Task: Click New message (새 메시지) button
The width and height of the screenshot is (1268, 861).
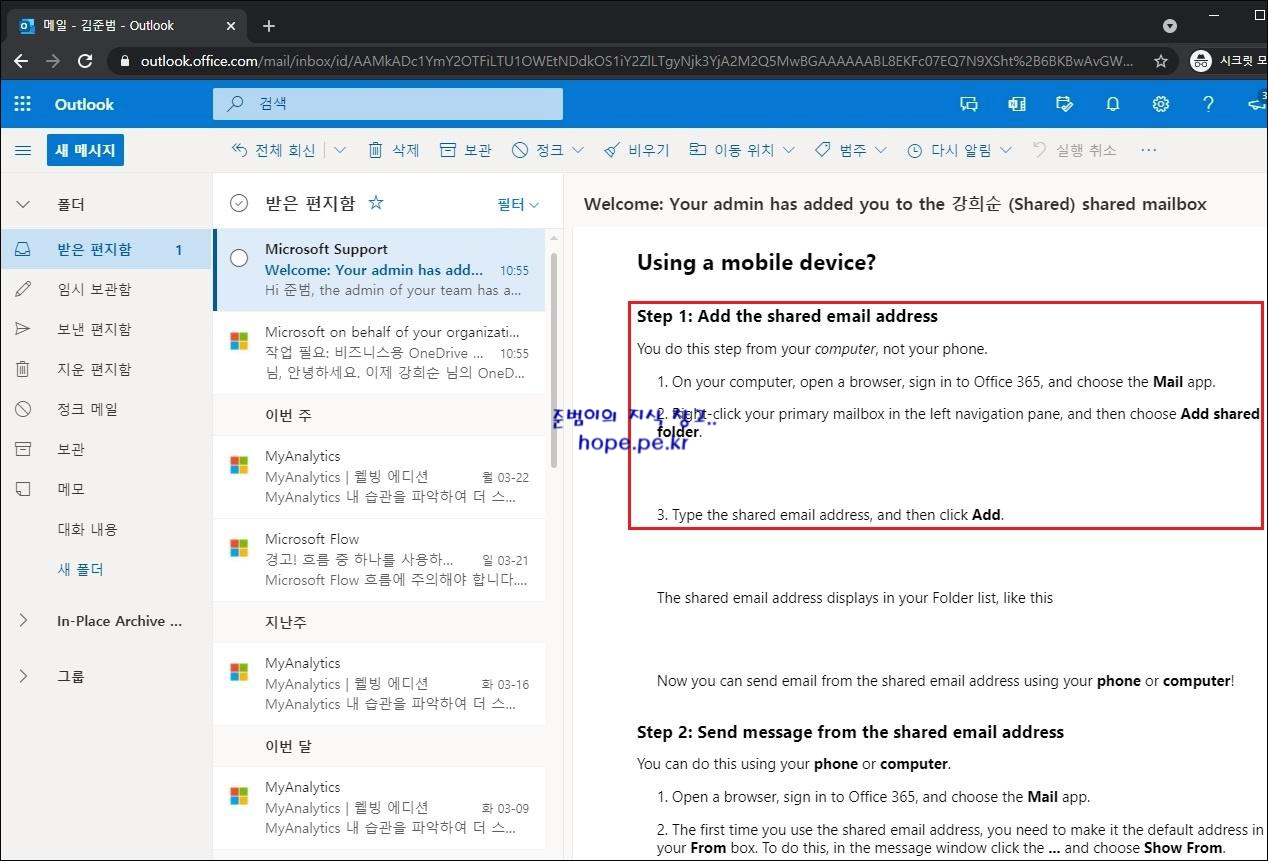Action: click(85, 150)
